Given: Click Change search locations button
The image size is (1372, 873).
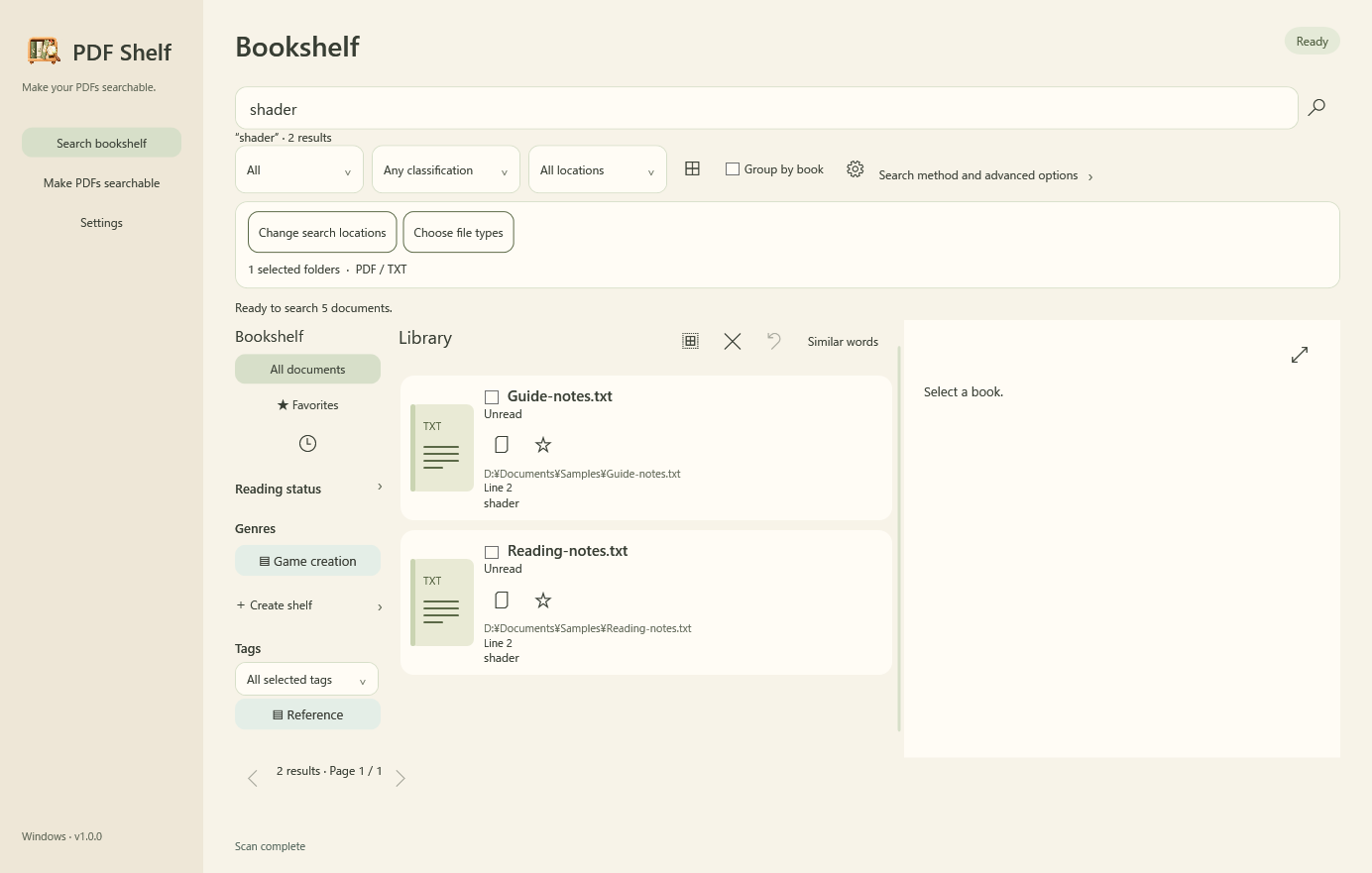Looking at the screenshot, I should point(322,232).
